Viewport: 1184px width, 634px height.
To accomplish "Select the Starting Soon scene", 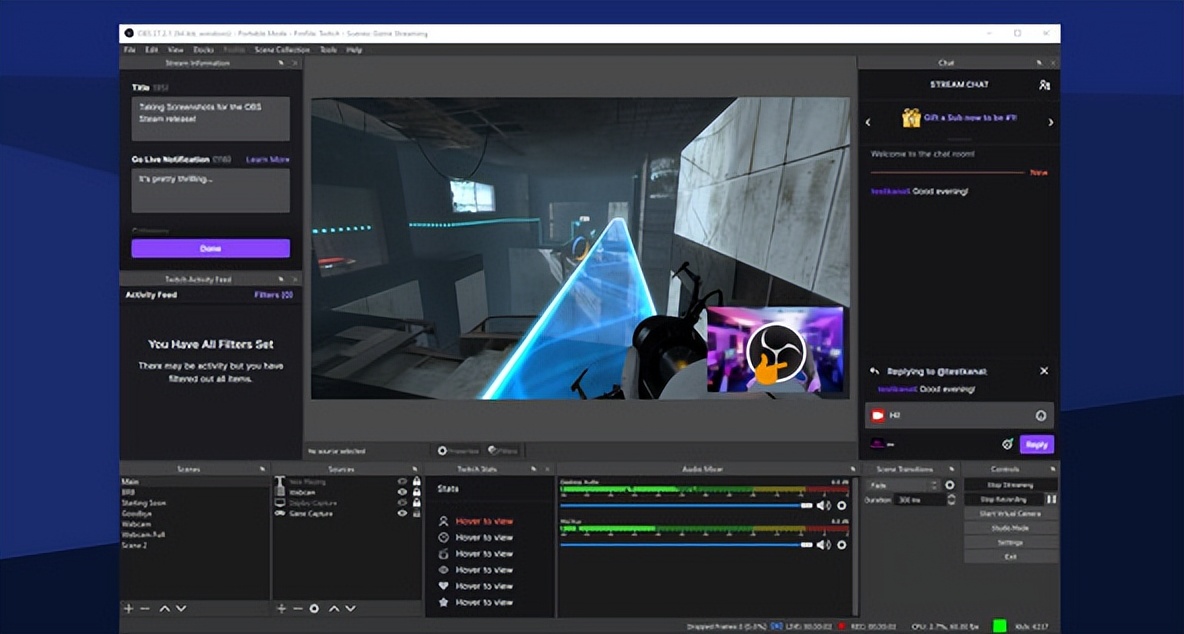I will pyautogui.click(x=144, y=503).
